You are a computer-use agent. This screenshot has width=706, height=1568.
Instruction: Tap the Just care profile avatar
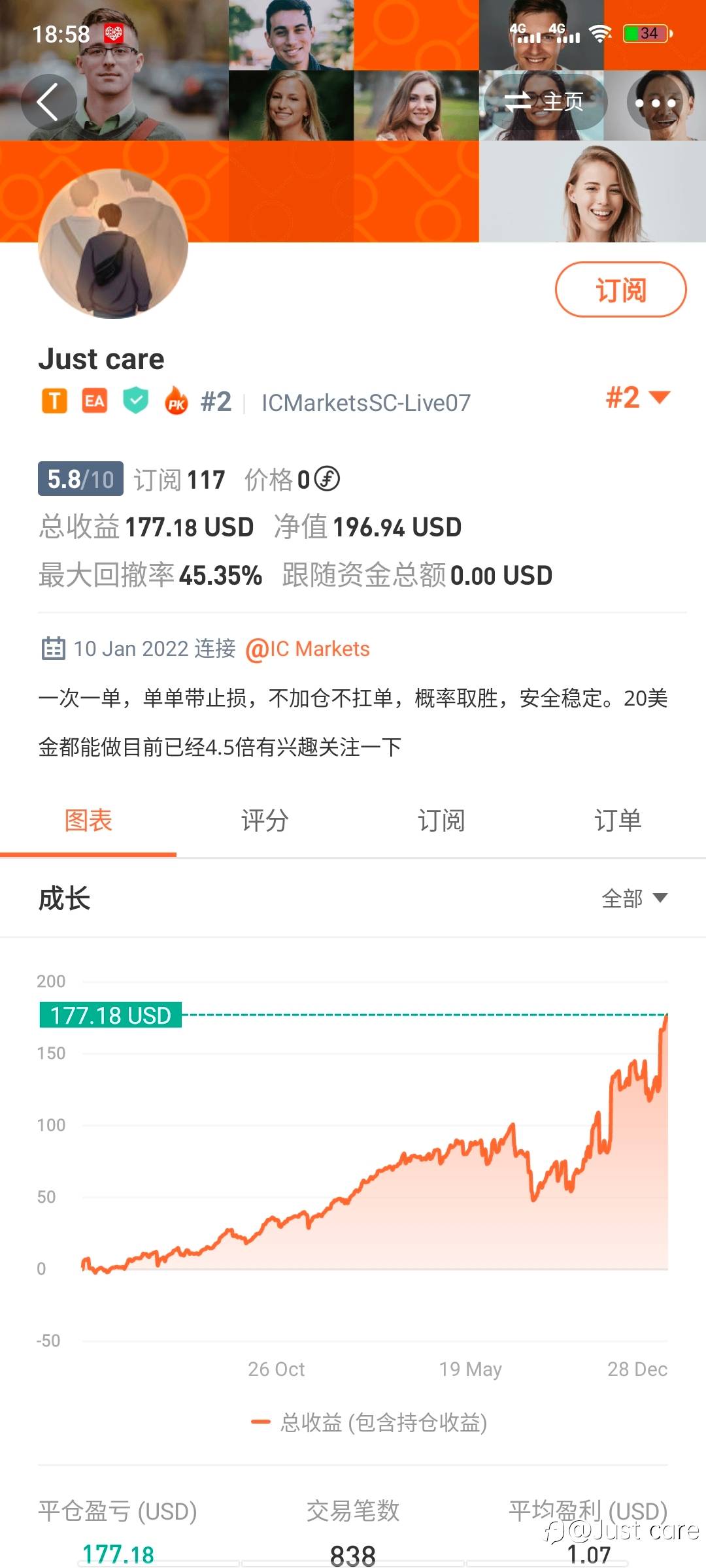[113, 244]
